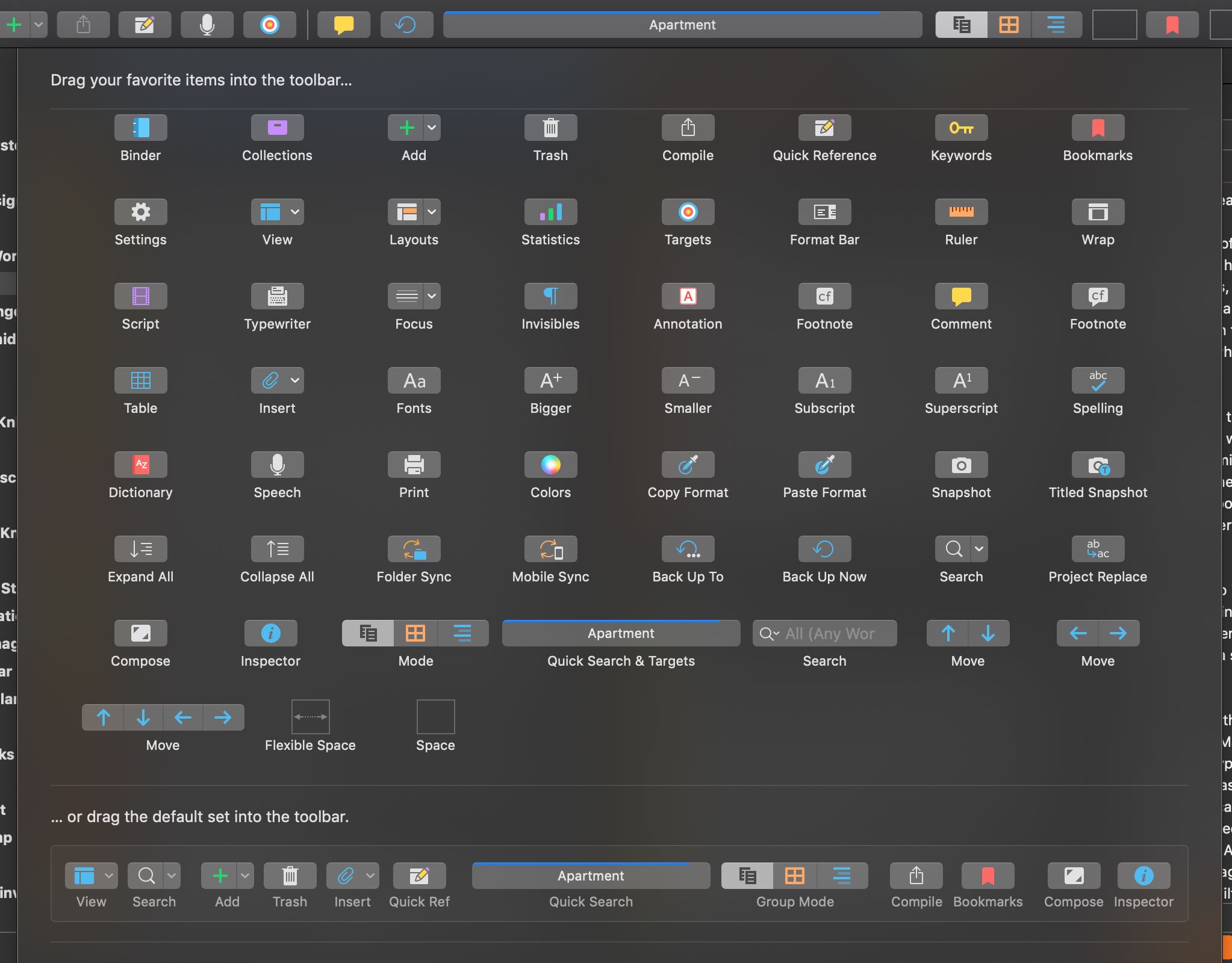
Task: Click the Collapse All icon
Action: pyautogui.click(x=277, y=549)
